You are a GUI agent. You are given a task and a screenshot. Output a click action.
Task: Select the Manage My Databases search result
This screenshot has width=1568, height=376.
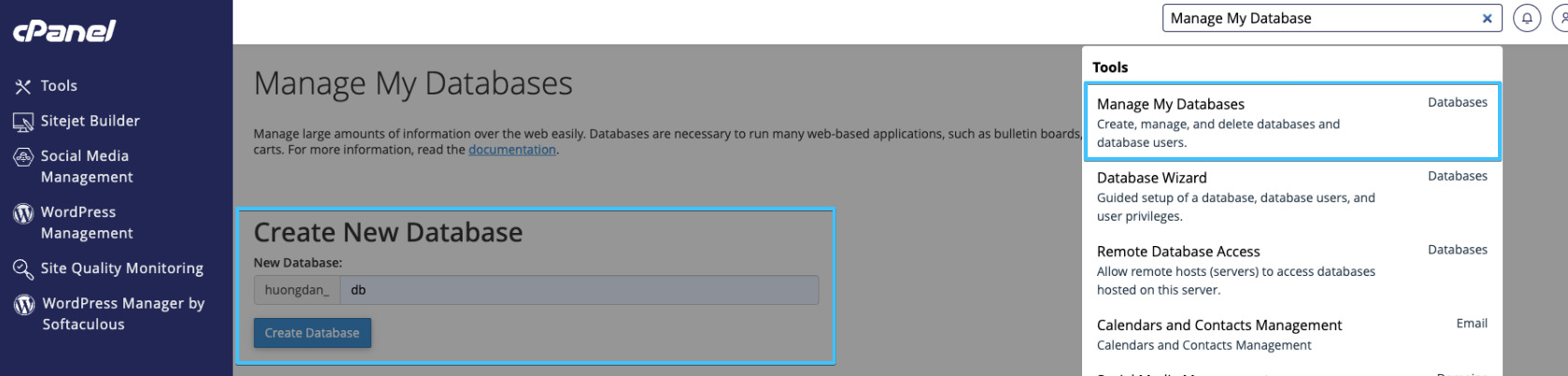pos(1291,122)
